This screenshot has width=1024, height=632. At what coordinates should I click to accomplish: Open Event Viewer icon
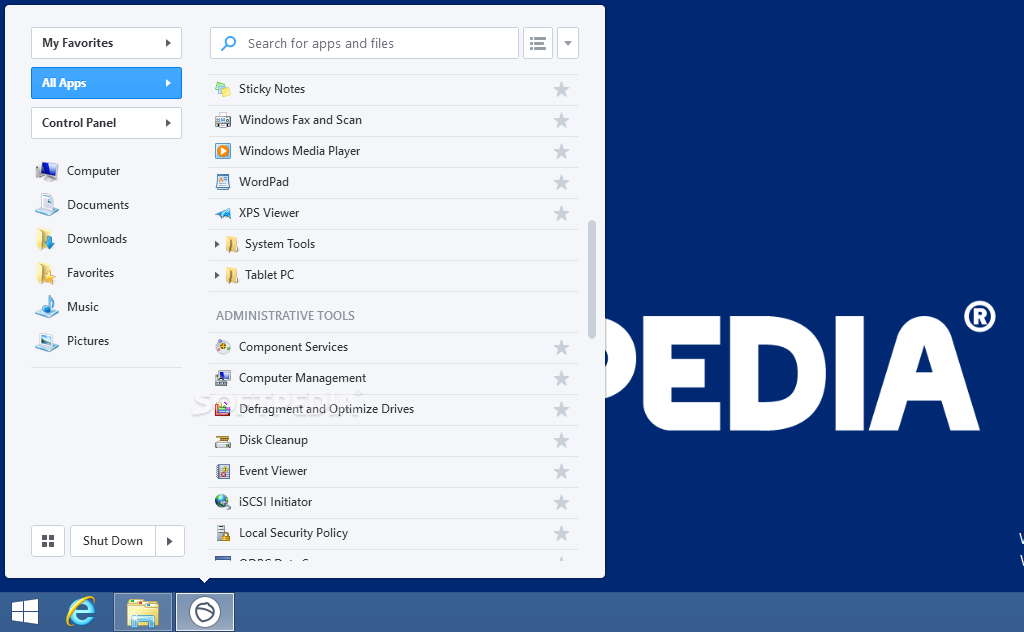[223, 471]
